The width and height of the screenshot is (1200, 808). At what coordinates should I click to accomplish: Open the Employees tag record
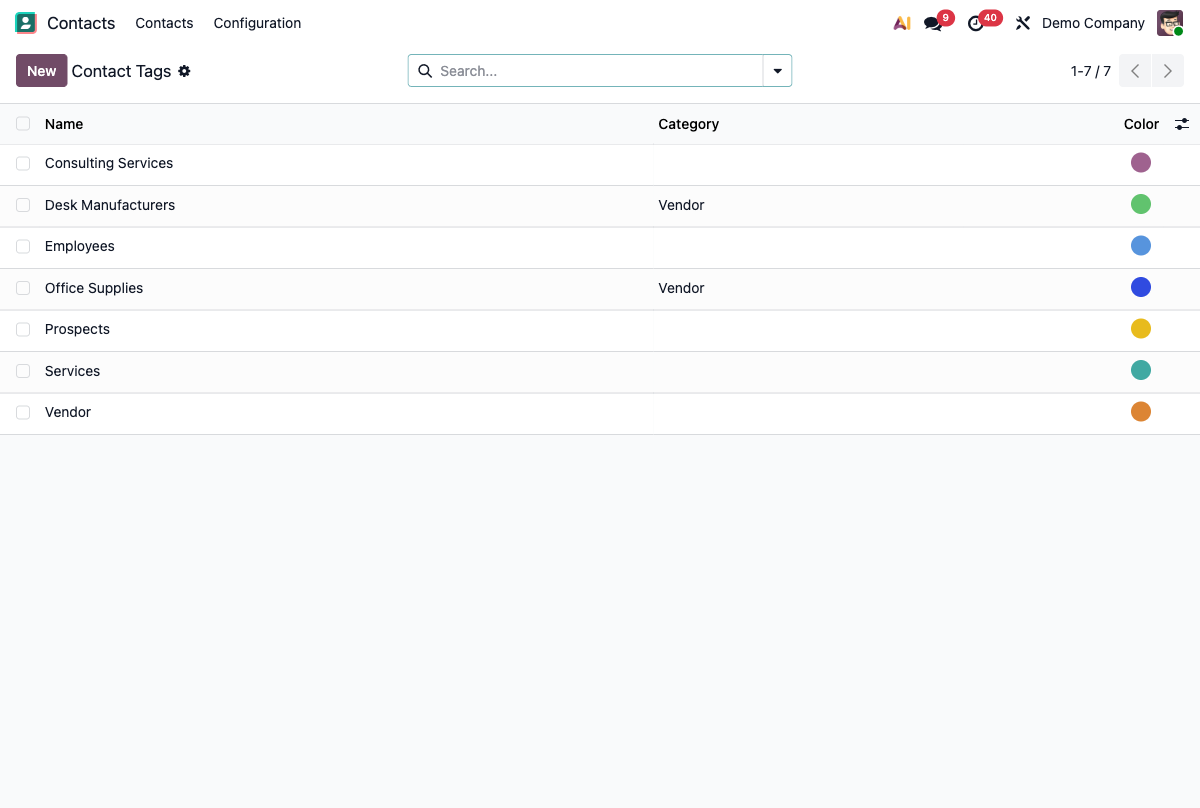pos(80,246)
